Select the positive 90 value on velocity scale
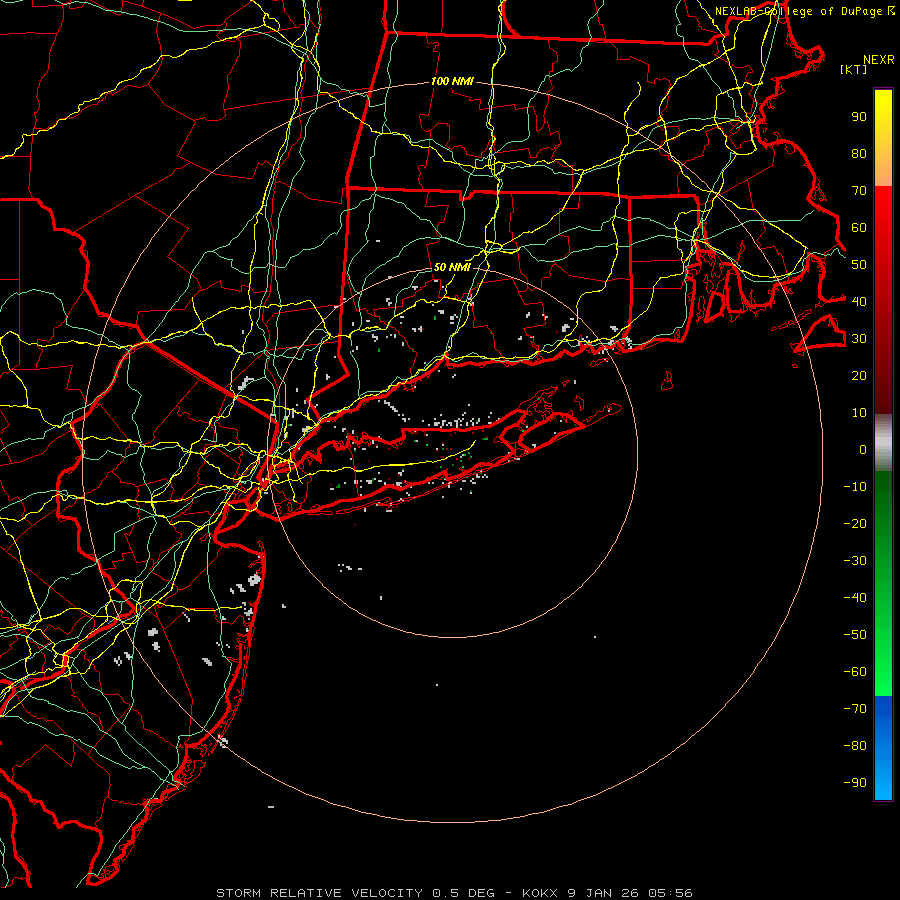Screen dimensions: 900x900 pyautogui.click(x=859, y=117)
